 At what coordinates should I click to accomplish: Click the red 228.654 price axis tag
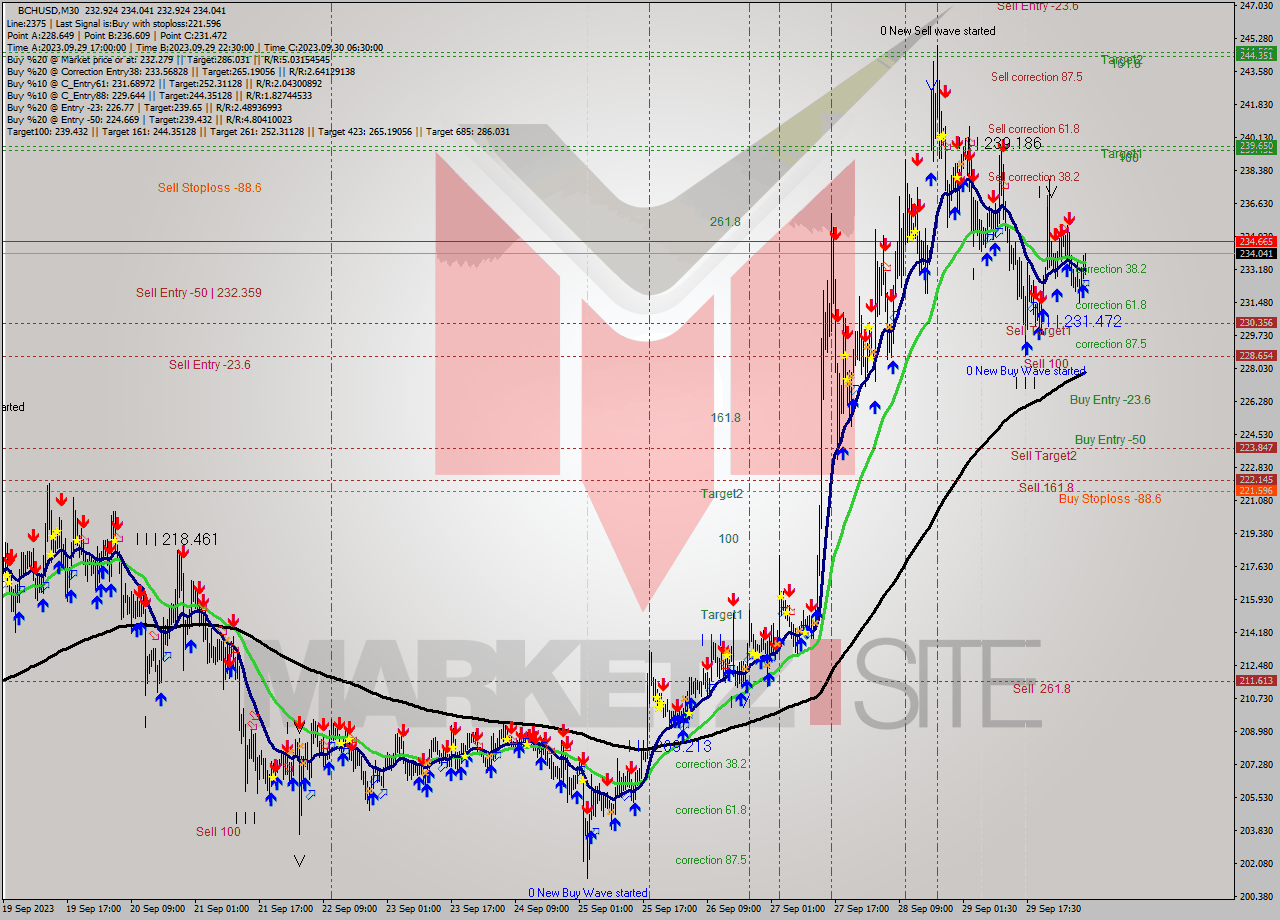point(1256,355)
